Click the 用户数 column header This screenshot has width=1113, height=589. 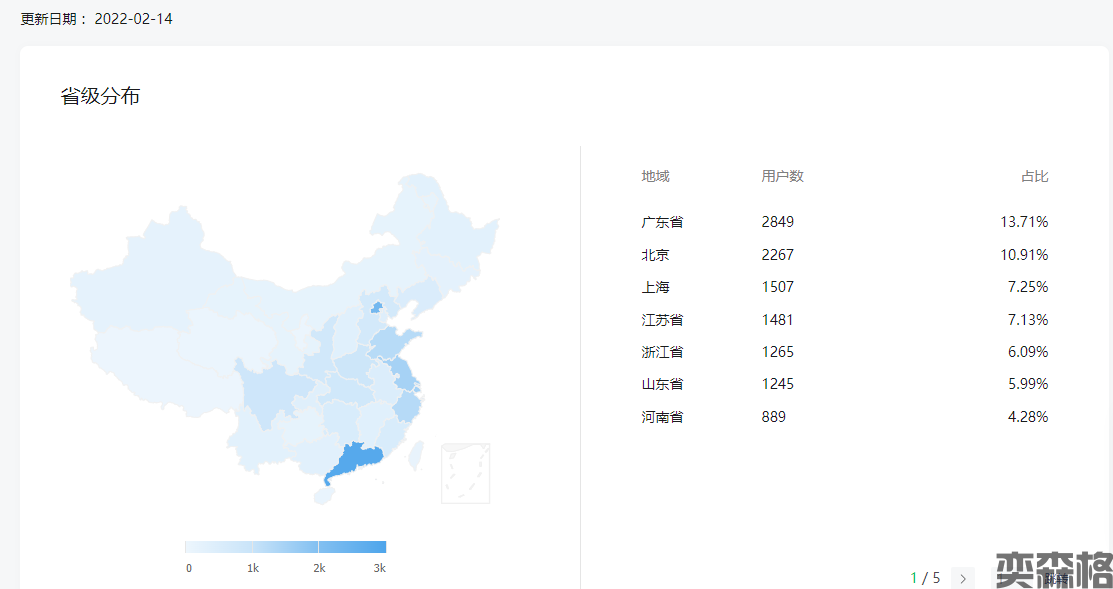coord(782,176)
